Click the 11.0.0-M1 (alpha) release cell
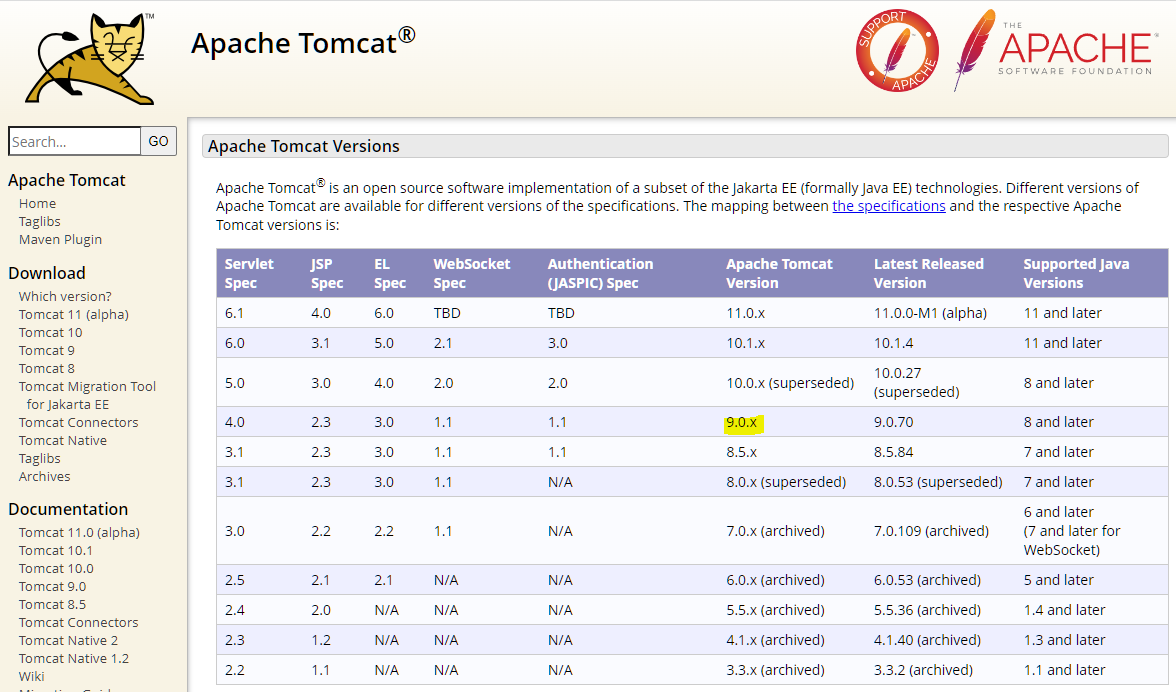Image resolution: width=1176 pixels, height=692 pixels. coord(930,313)
